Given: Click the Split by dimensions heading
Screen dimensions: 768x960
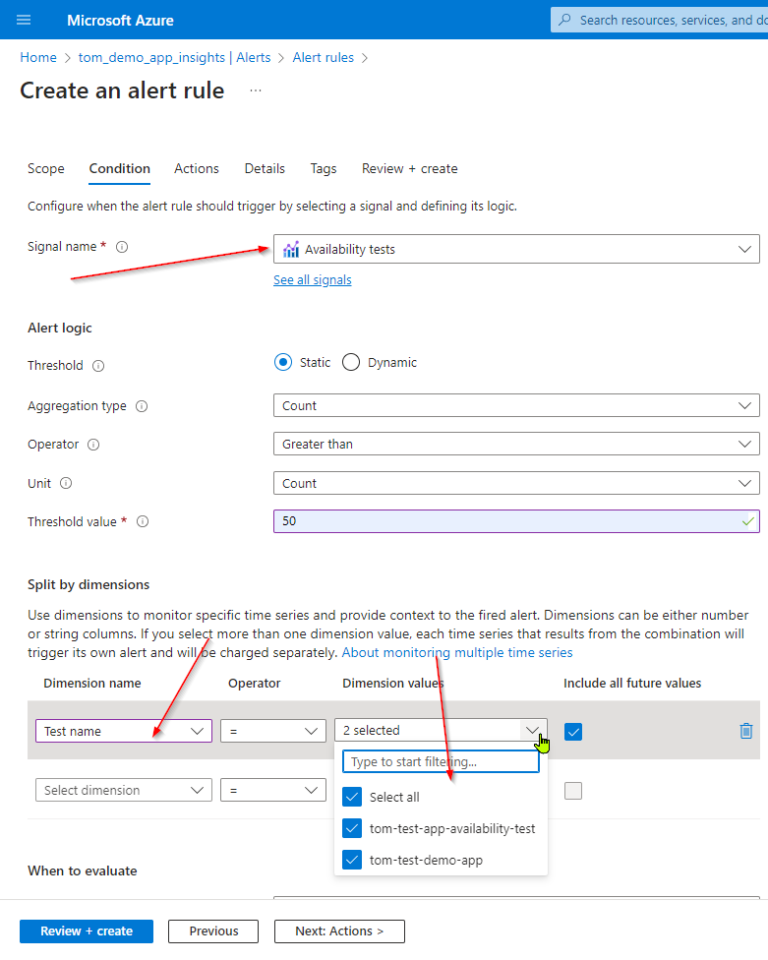Looking at the screenshot, I should (x=88, y=585).
